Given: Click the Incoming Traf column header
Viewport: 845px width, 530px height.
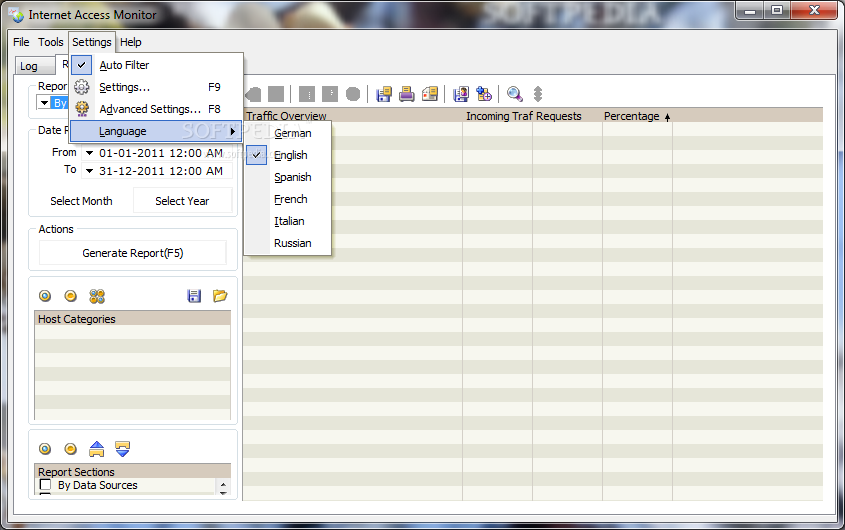Looking at the screenshot, I should click(x=499, y=116).
